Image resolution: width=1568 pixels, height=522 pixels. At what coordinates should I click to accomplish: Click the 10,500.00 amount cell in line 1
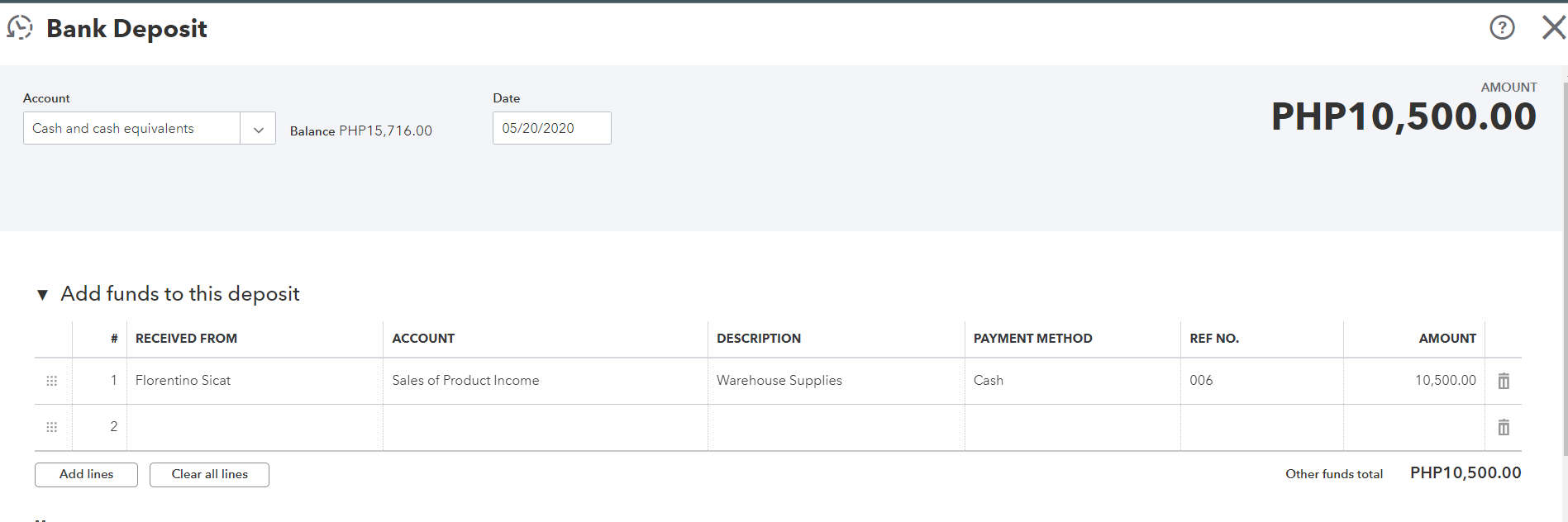pos(1445,380)
